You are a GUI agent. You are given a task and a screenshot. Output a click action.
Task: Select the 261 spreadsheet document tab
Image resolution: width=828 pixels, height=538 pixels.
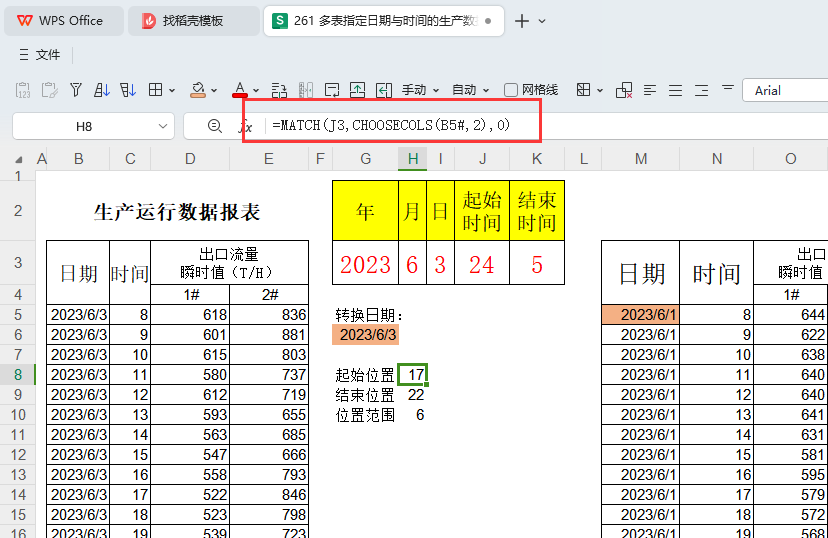pyautogui.click(x=383, y=21)
